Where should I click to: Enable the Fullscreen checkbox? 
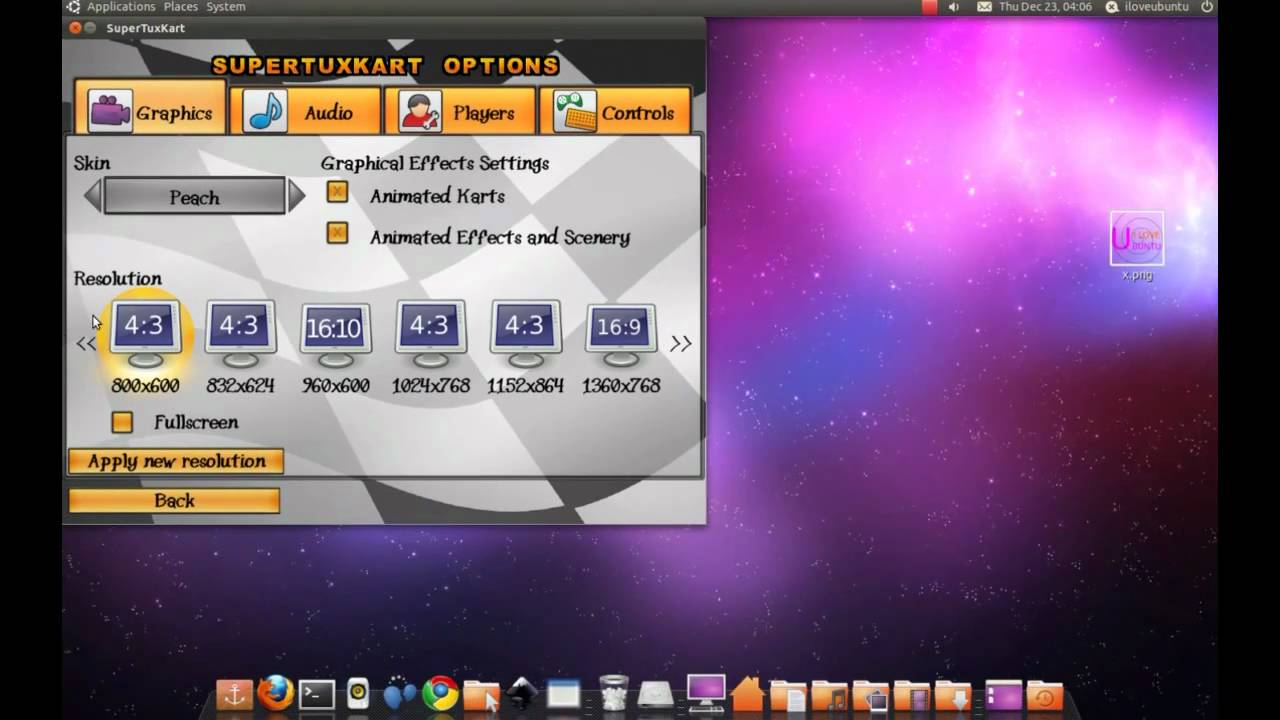tap(122, 422)
